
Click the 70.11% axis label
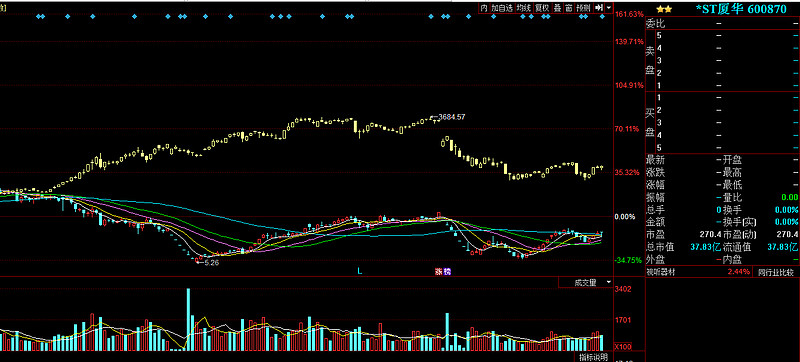pos(629,129)
